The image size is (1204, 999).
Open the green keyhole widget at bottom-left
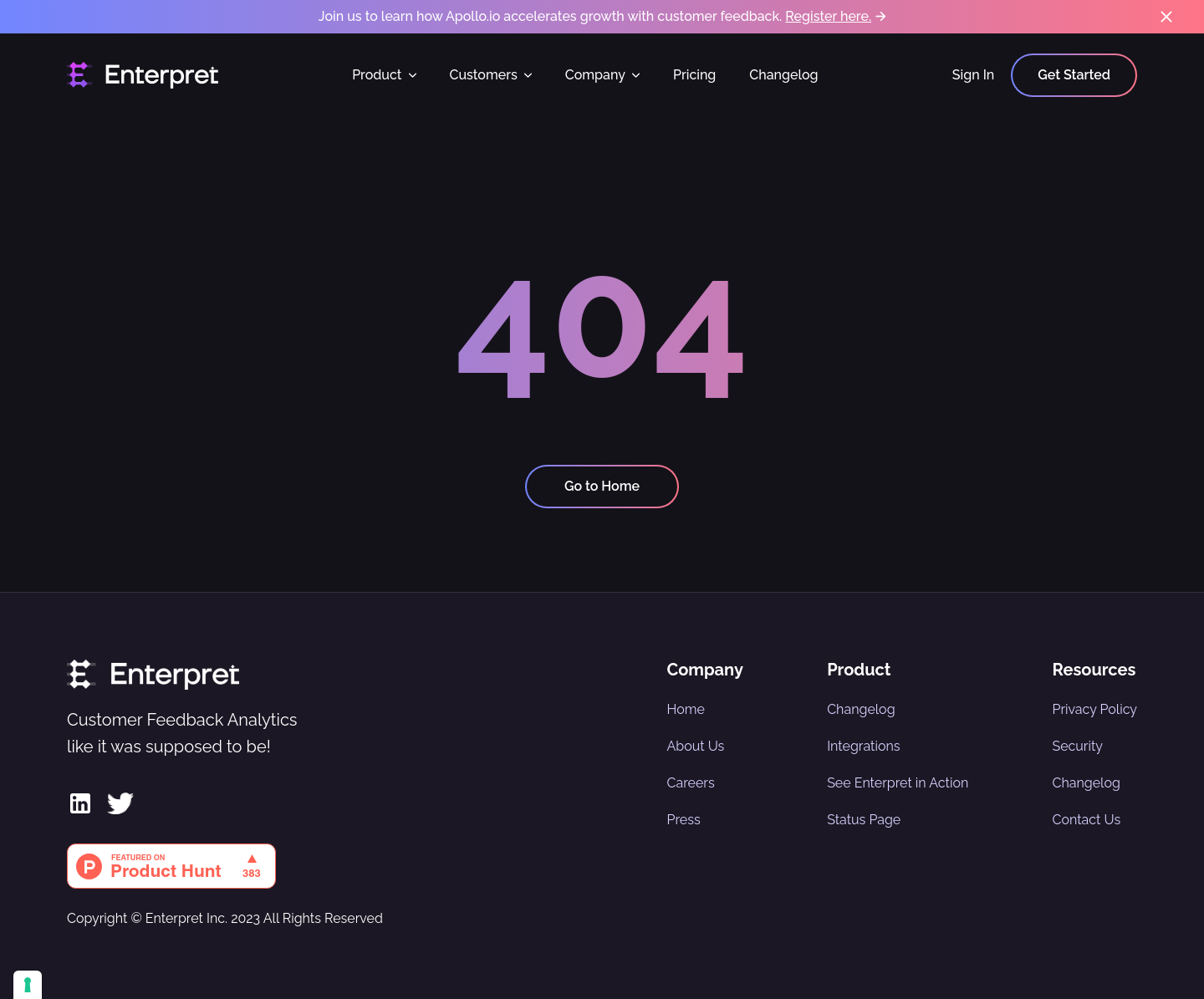(x=28, y=985)
